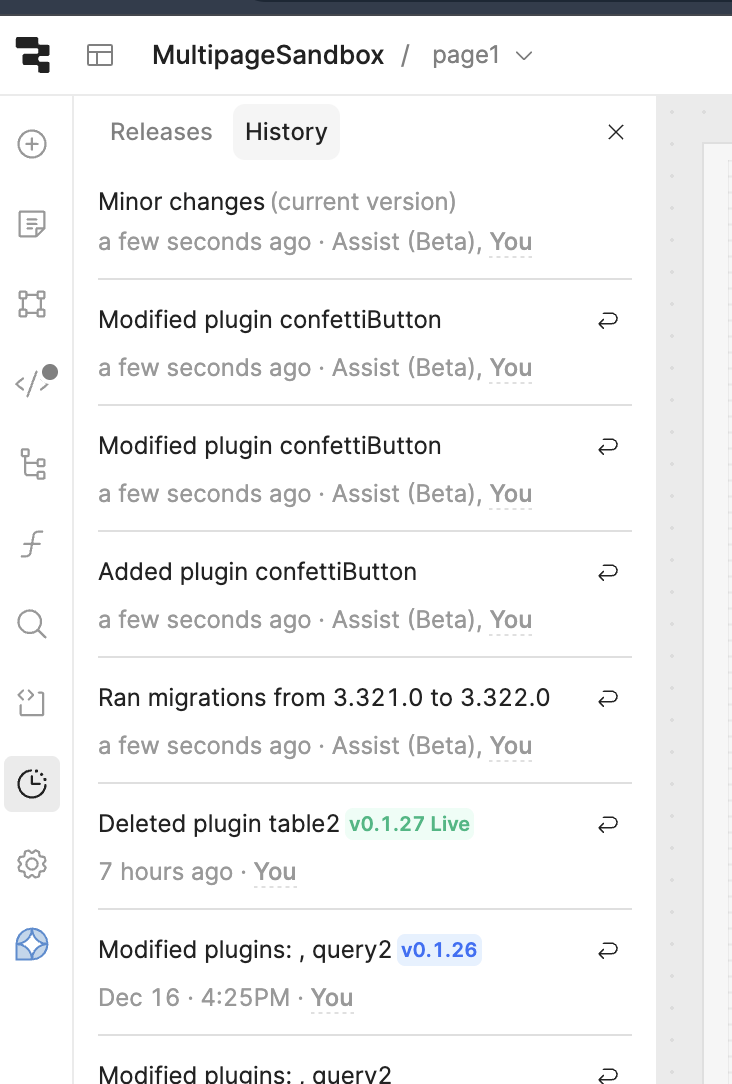
Task: Select the History tab
Action: [x=286, y=132]
